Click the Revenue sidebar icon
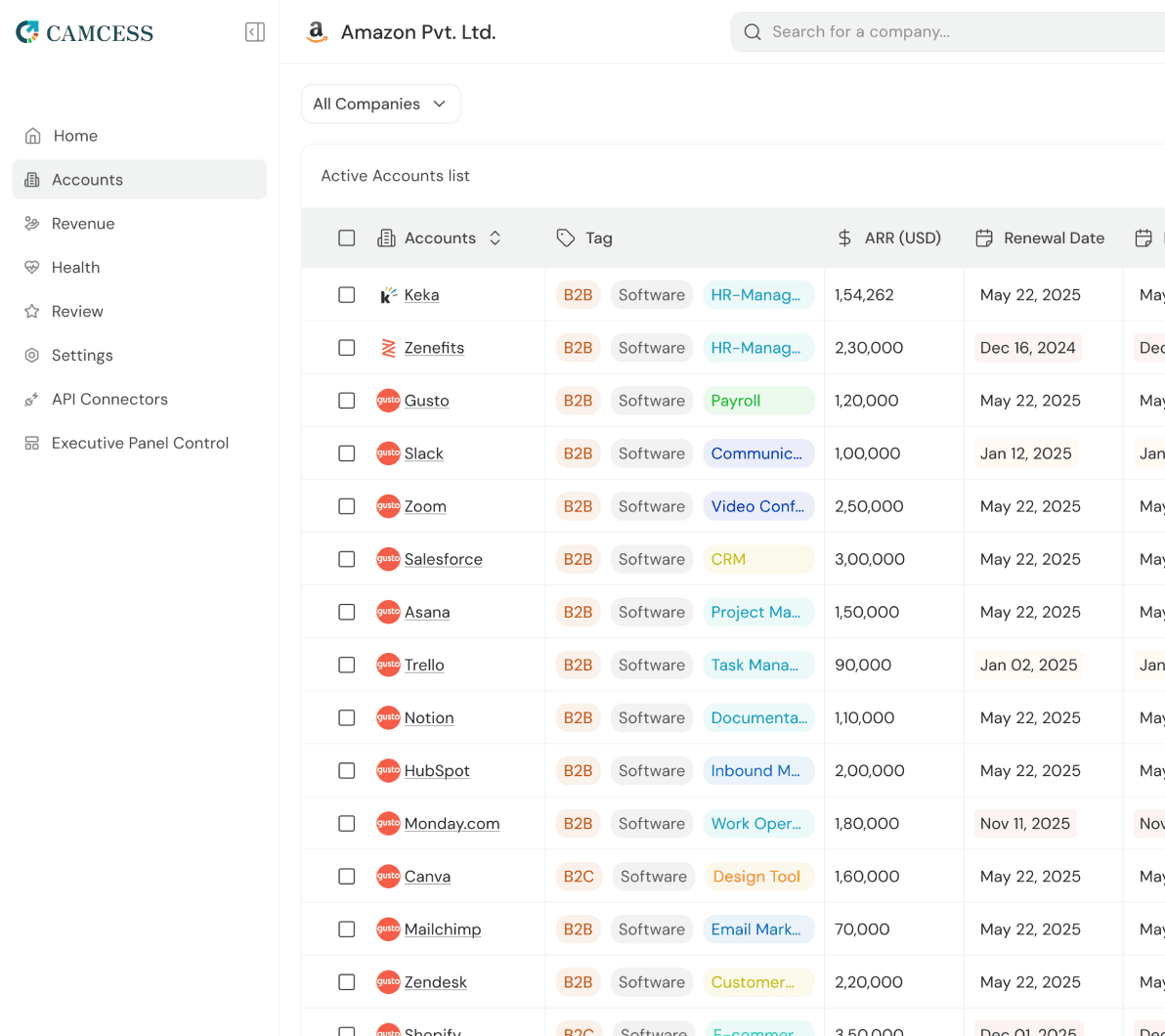Image resolution: width=1165 pixels, height=1036 pixels. [x=32, y=224]
